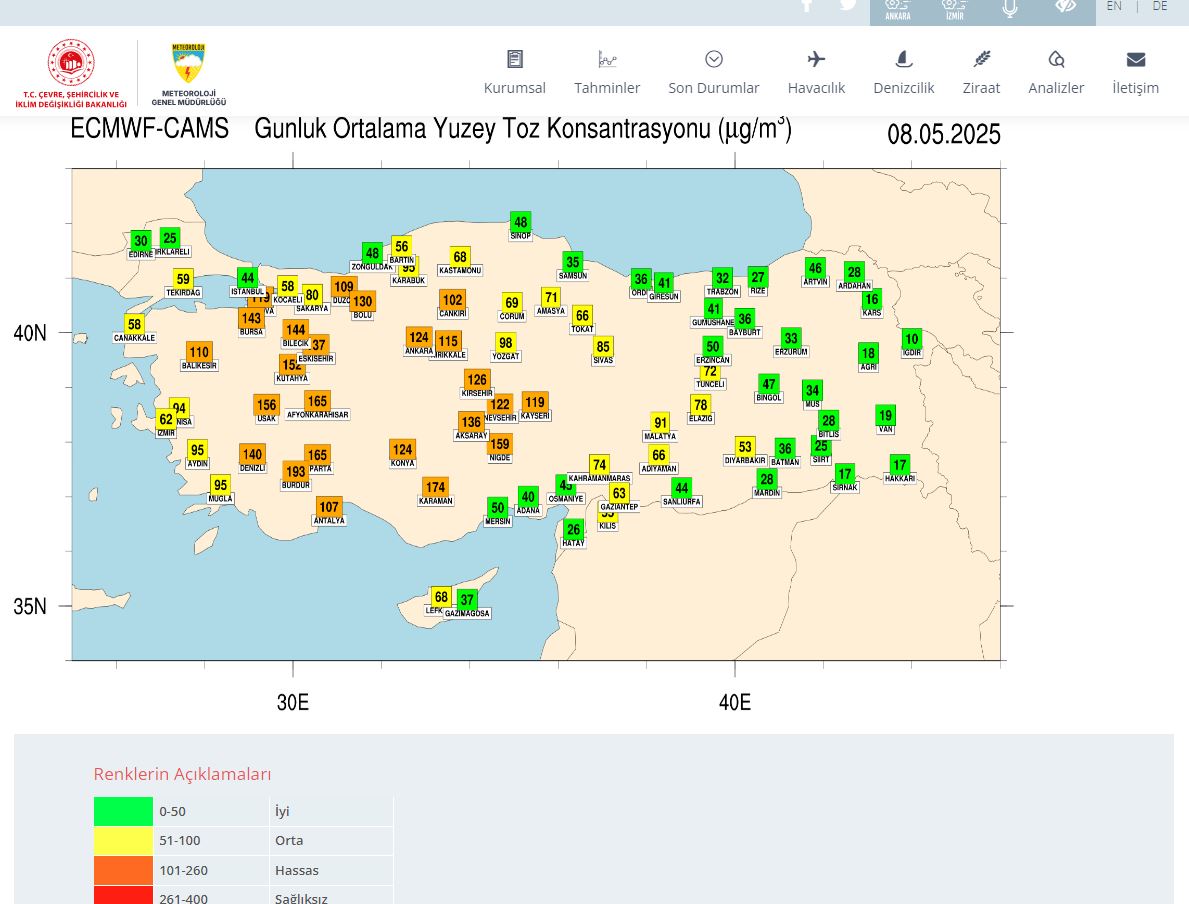Open the Analizler menu
The width and height of the screenshot is (1189, 904).
[1056, 73]
